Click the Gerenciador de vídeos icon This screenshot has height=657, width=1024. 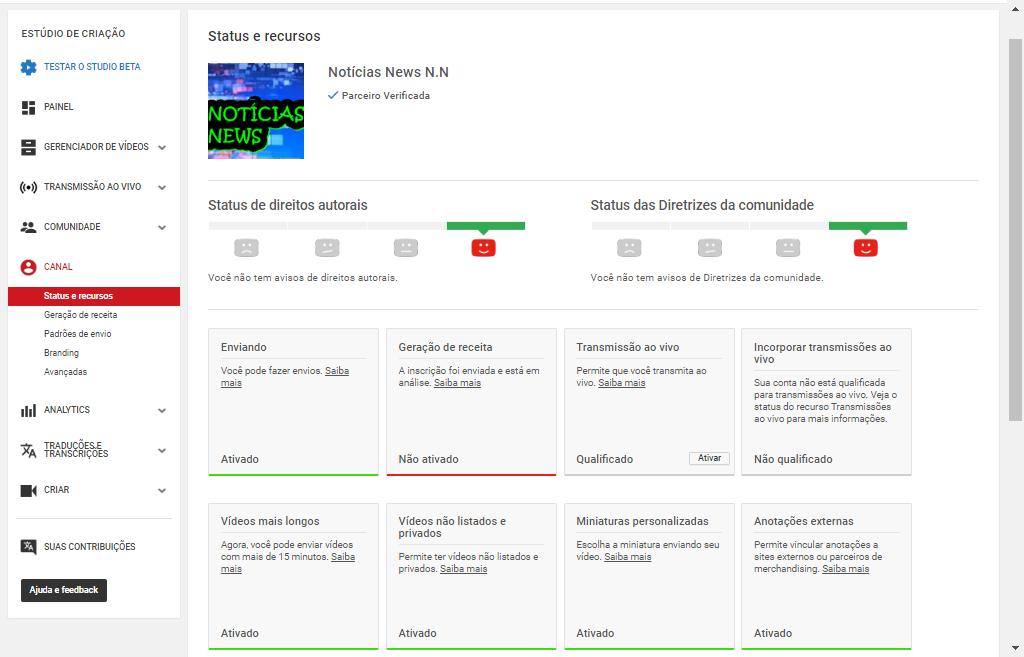(x=28, y=147)
